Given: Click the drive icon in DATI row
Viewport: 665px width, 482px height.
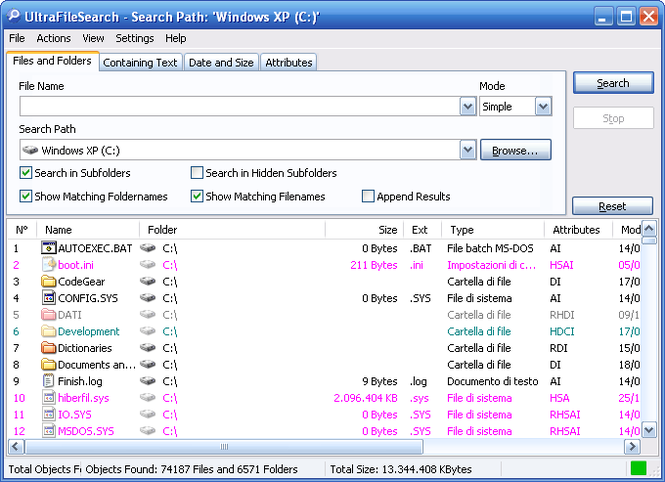Looking at the screenshot, I should pos(148,315).
